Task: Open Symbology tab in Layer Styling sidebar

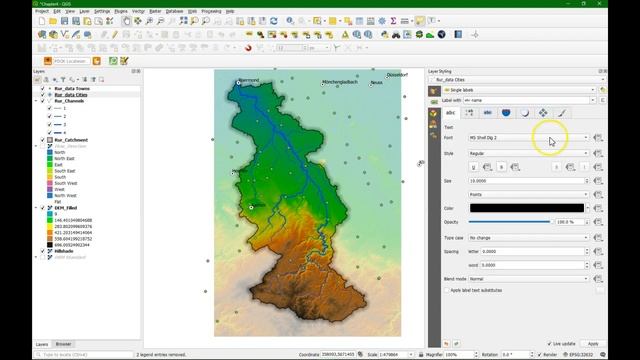Action: coord(434,91)
